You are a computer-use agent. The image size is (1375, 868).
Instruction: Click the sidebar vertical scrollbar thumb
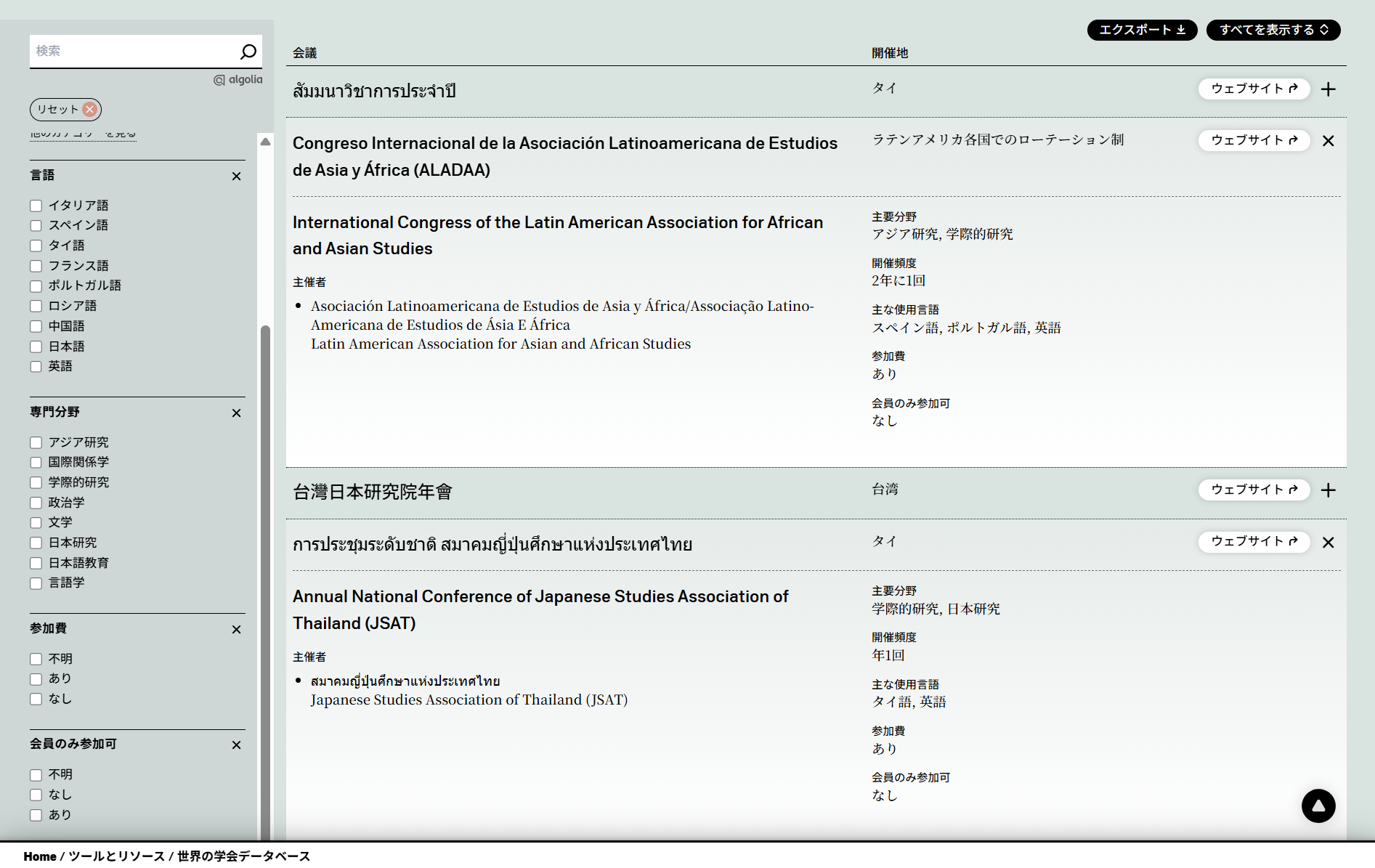coord(265,581)
